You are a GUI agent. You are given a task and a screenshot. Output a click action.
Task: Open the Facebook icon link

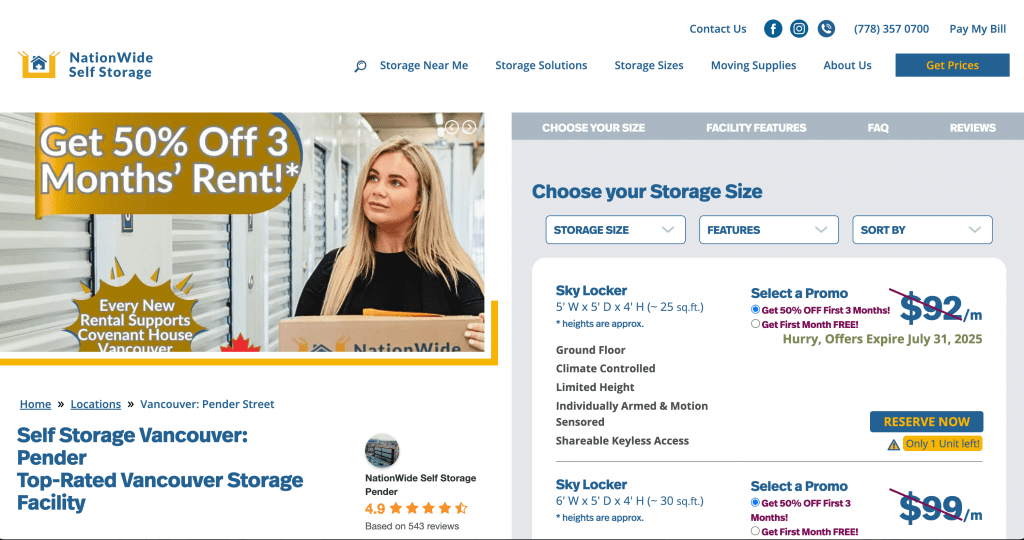[773, 29]
